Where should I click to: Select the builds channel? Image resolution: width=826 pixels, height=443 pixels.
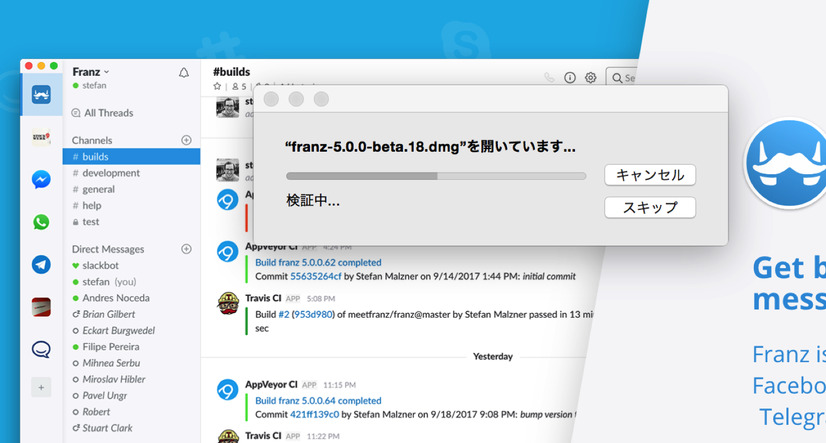click(x=131, y=156)
